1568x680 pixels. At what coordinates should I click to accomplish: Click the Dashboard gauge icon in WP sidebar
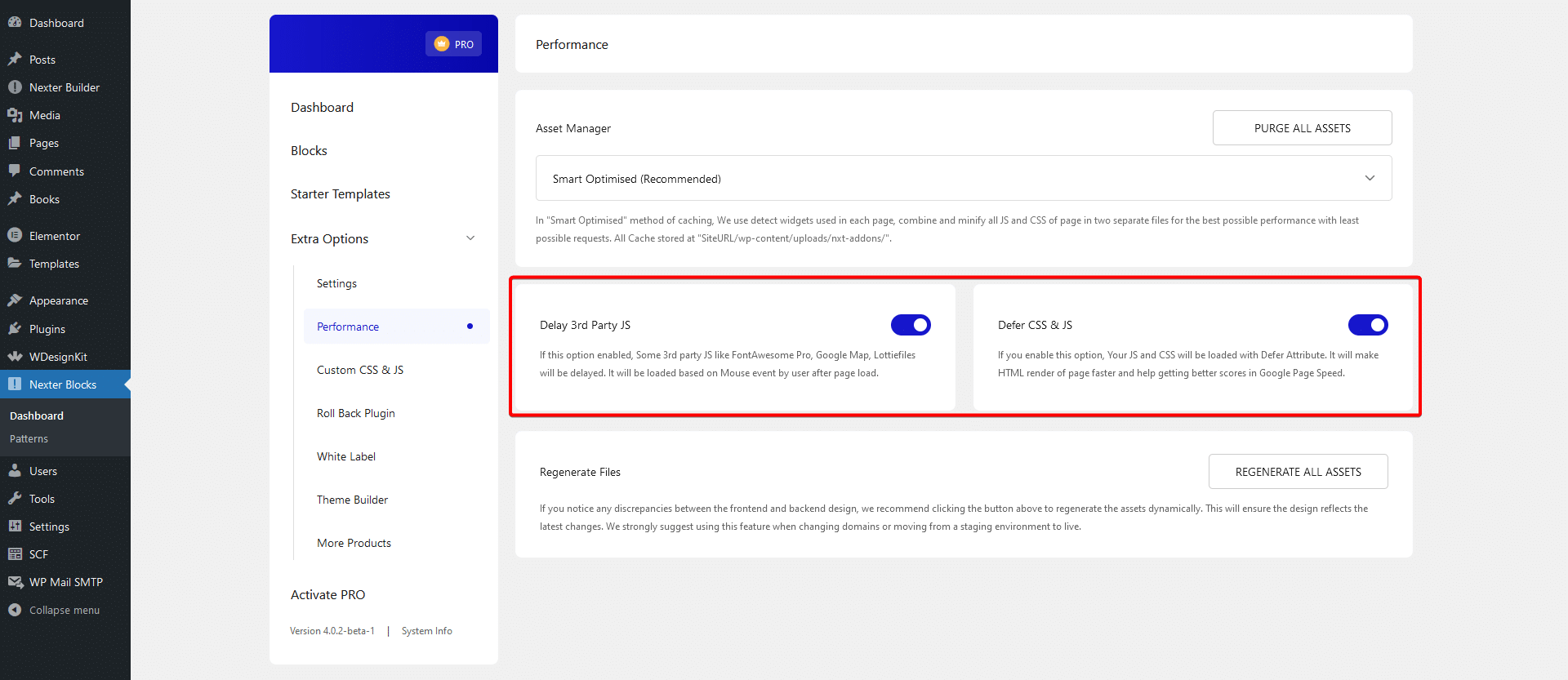[x=15, y=23]
